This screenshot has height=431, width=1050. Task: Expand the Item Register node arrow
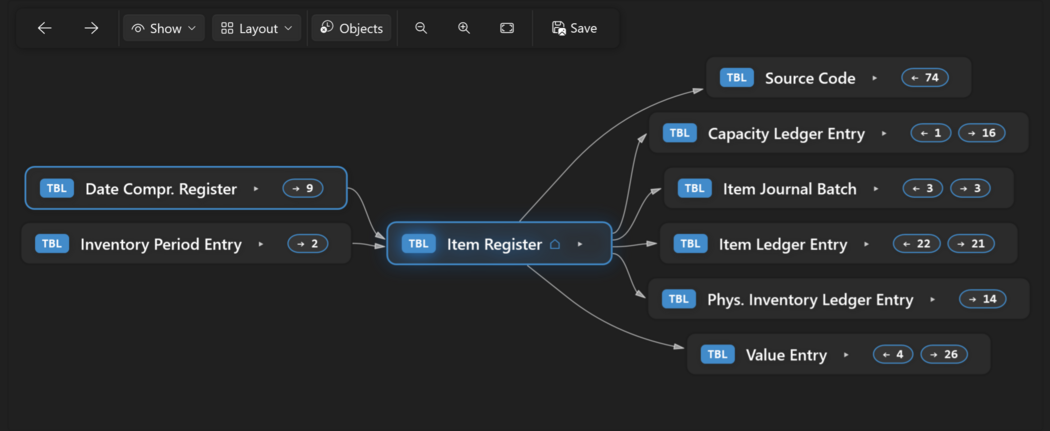click(x=580, y=244)
